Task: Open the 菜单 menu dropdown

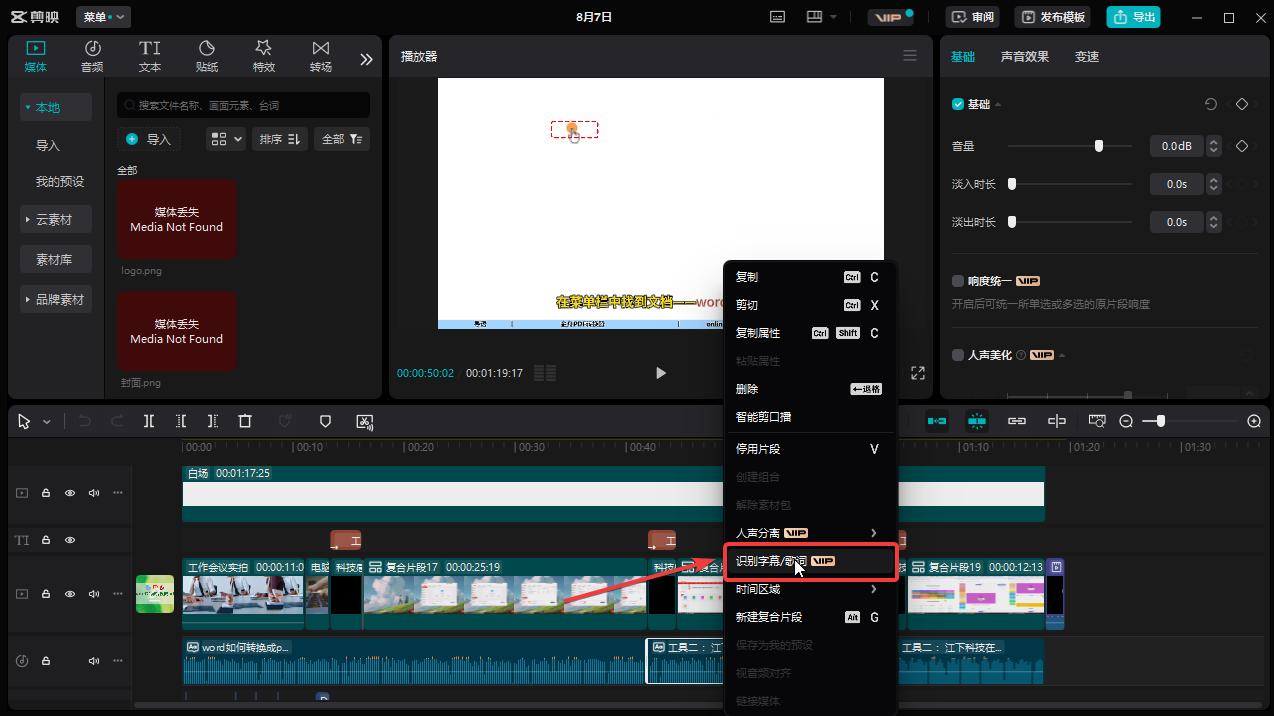Action: tap(103, 17)
